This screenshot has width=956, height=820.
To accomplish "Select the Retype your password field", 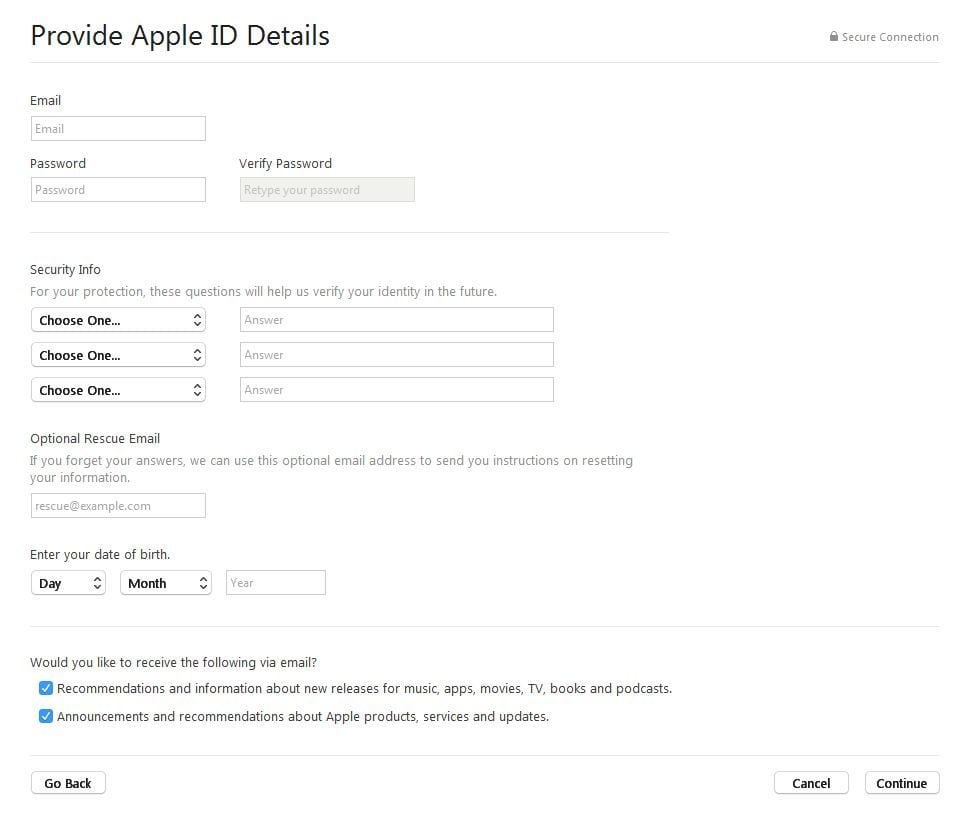I will (x=327, y=190).
